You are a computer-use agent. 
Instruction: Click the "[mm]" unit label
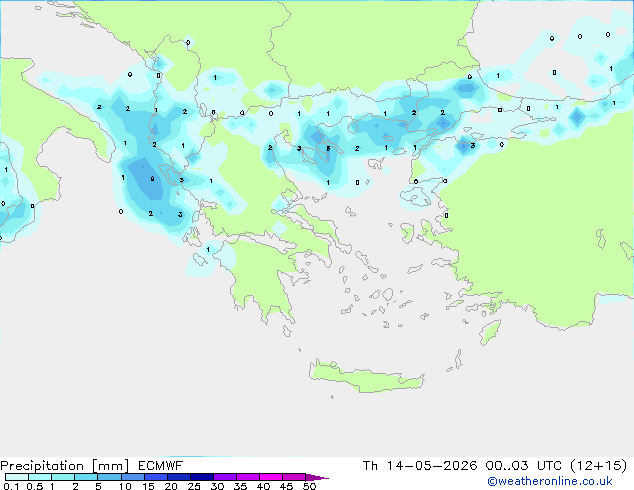click(110, 466)
